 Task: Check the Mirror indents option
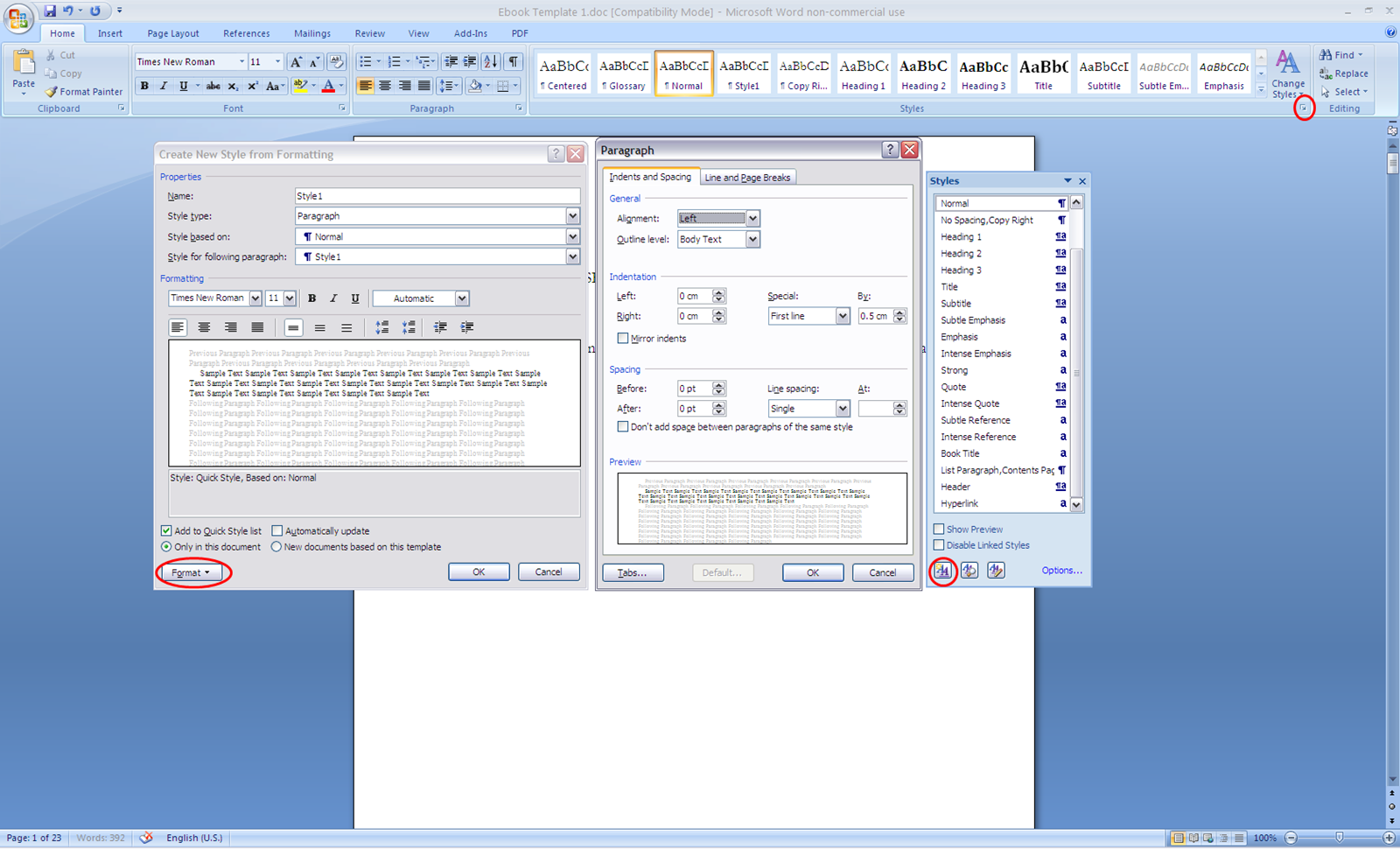pos(623,339)
